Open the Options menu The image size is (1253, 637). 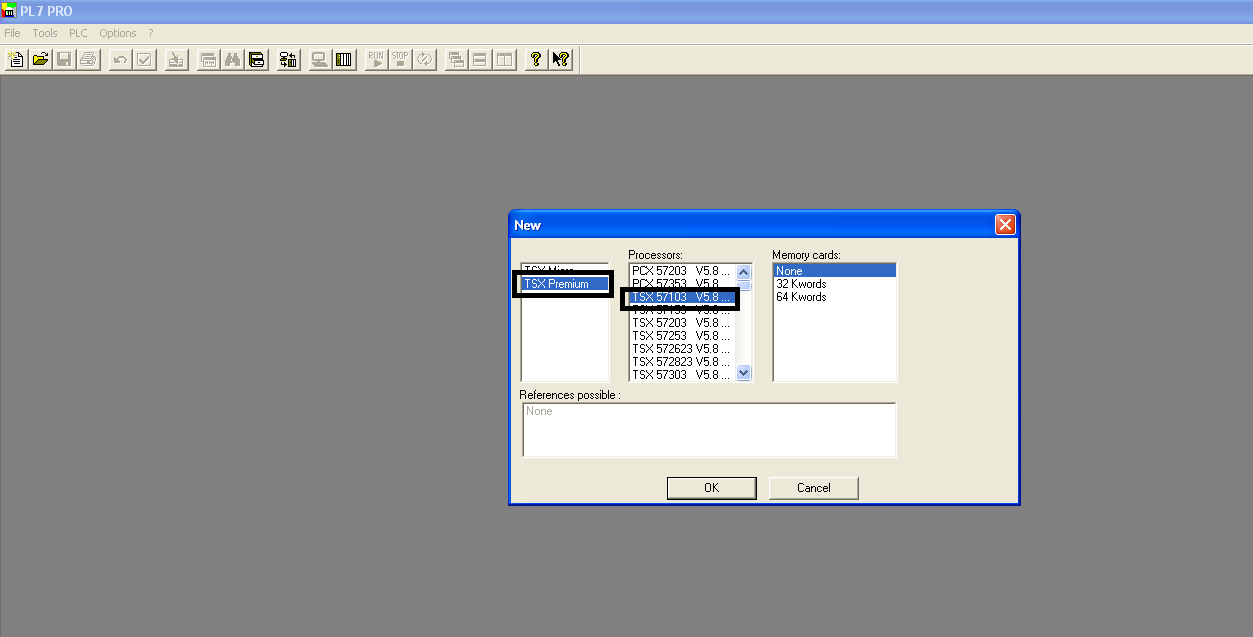click(x=118, y=33)
